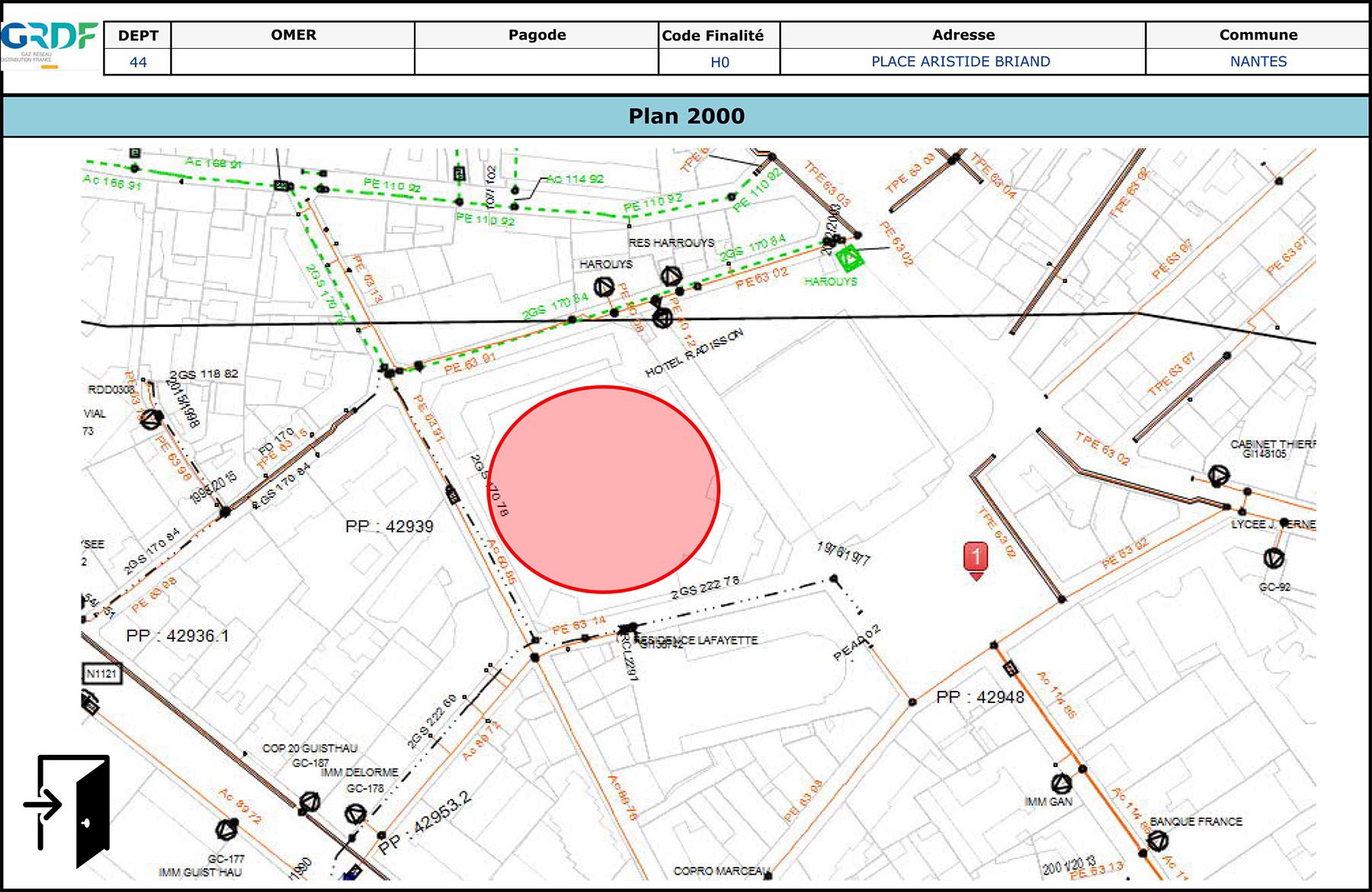This screenshot has width=1372, height=892.
Task: Click the empty Pagode field cell
Action: 537,62
